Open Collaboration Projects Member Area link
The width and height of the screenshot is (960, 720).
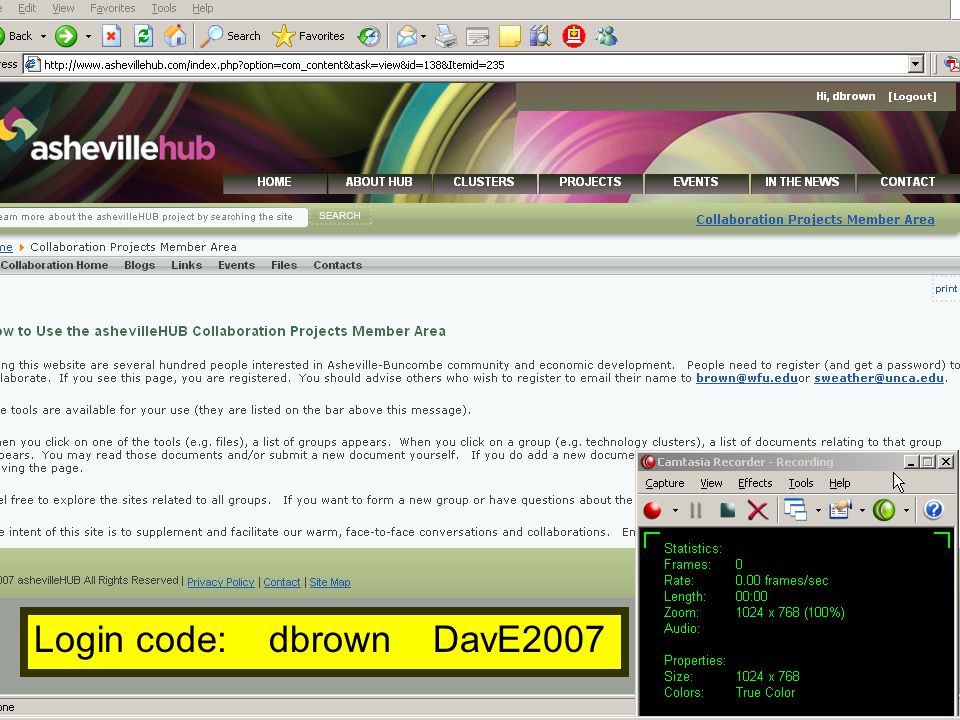[815, 220]
